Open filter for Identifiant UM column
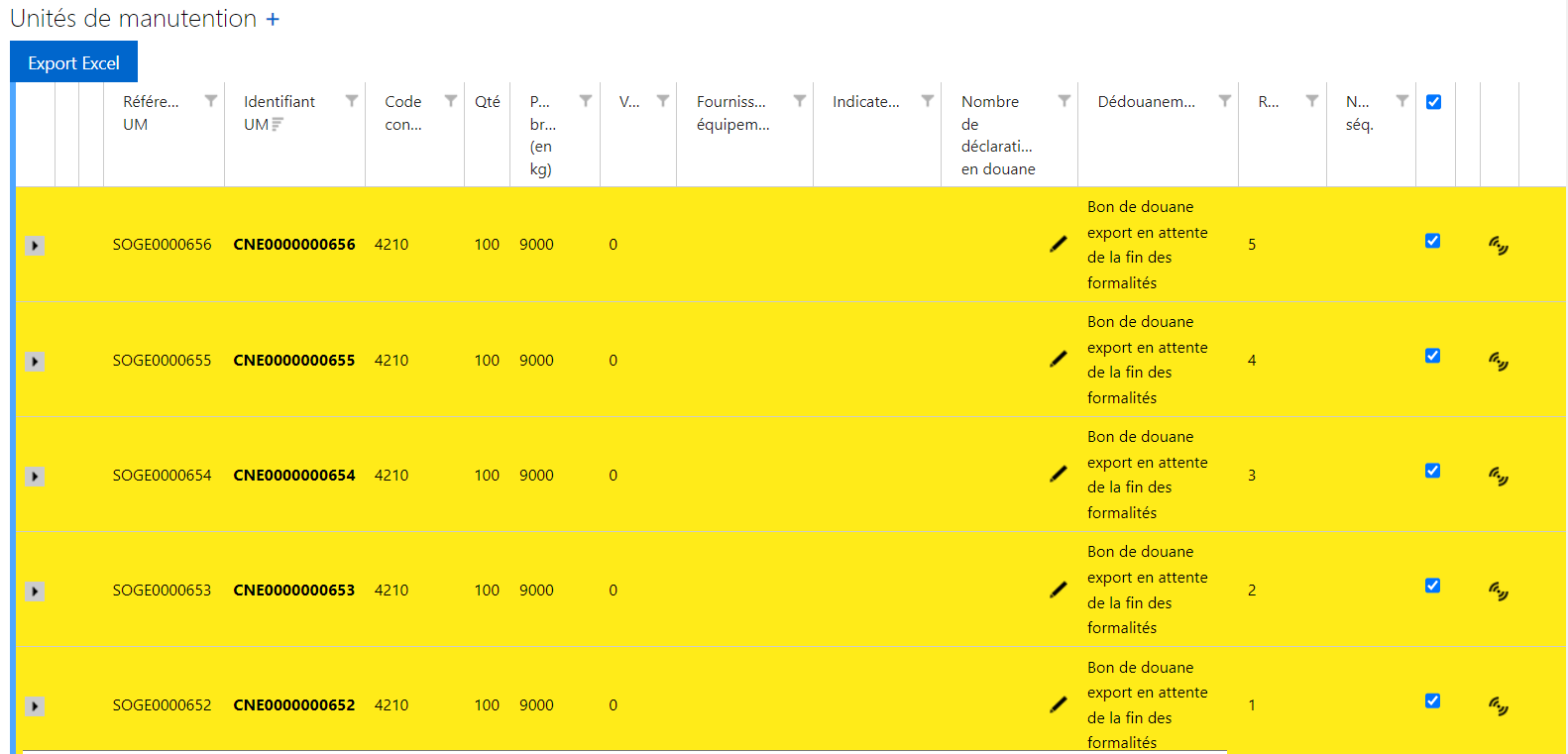The width and height of the screenshot is (1568, 754). point(352,101)
